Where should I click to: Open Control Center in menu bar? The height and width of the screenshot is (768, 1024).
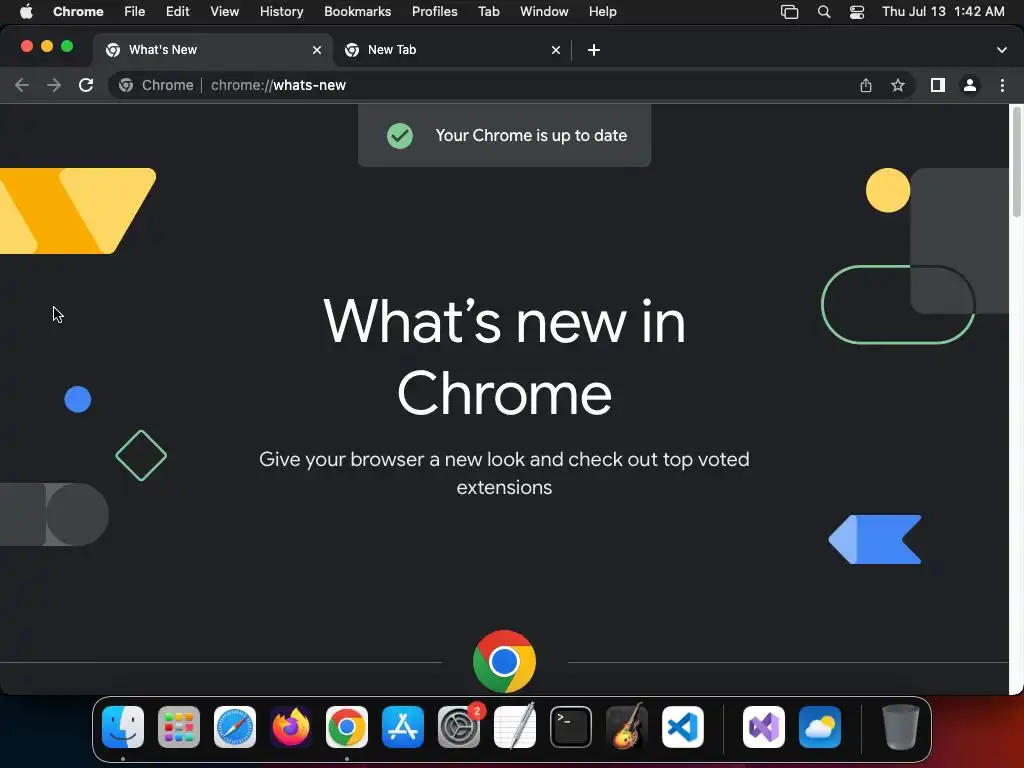tap(857, 12)
